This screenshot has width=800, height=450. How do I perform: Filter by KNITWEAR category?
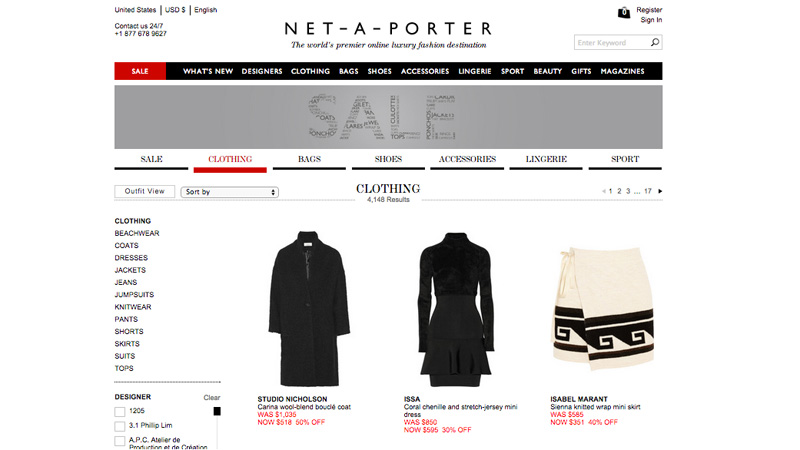[133, 307]
